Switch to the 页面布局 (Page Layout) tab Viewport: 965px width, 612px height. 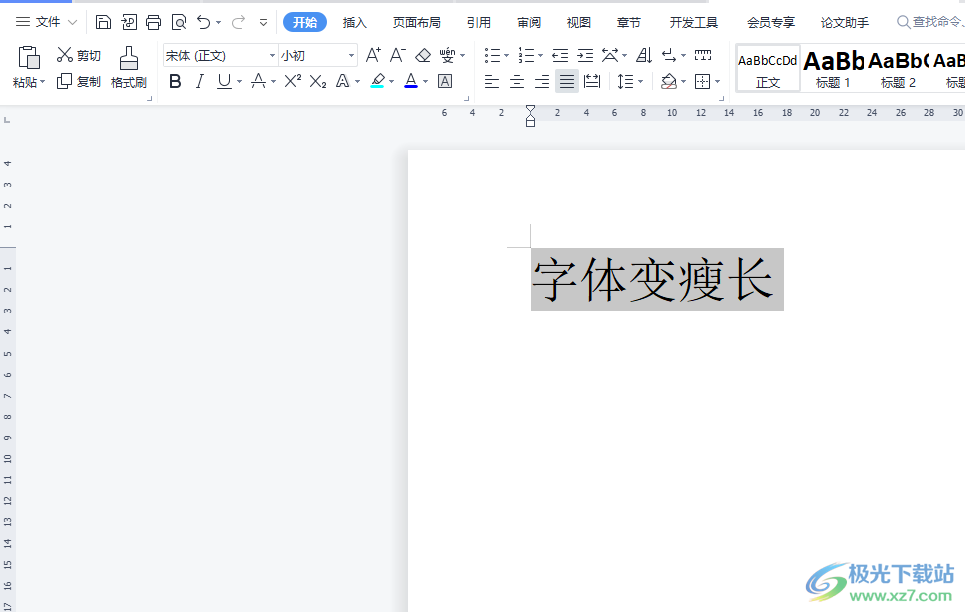coord(417,23)
